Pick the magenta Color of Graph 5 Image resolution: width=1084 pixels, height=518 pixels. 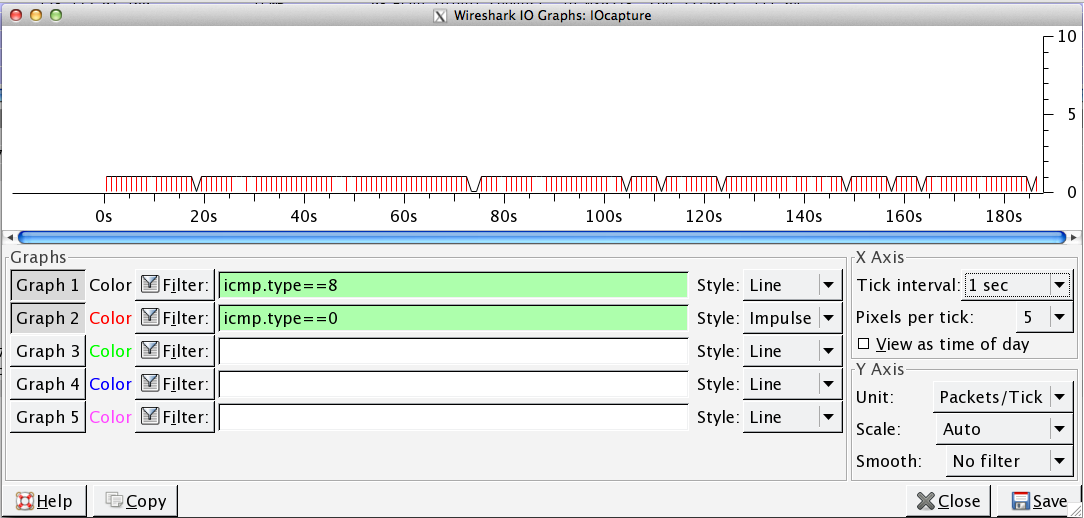click(x=111, y=418)
